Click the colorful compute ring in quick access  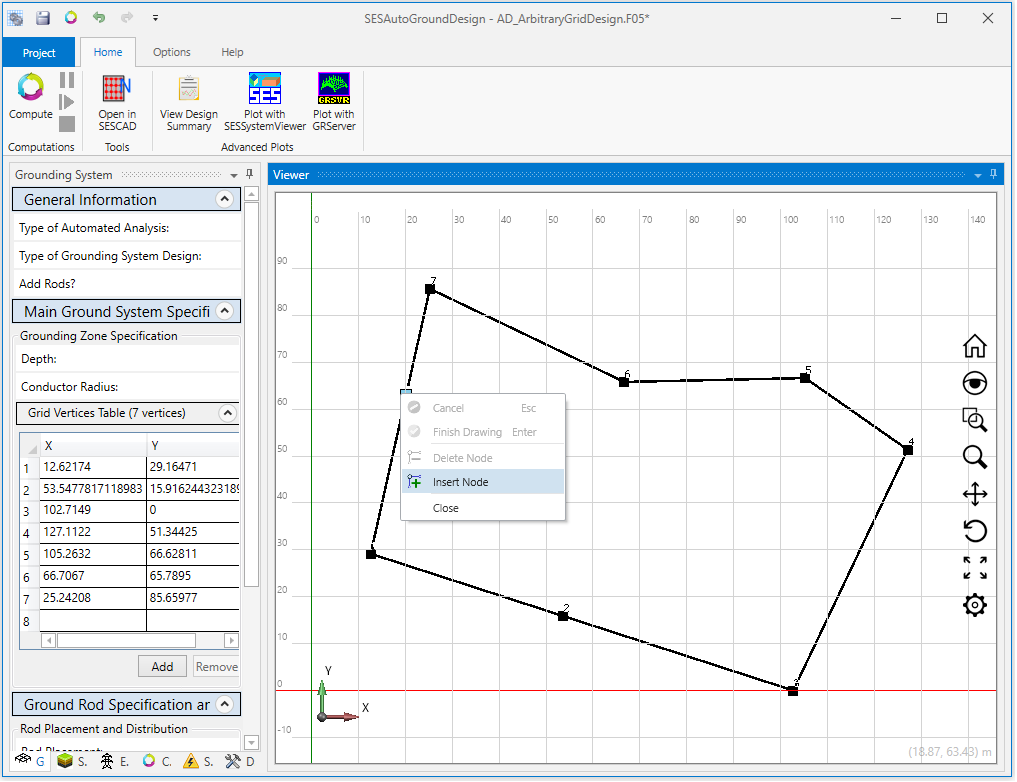pos(71,18)
